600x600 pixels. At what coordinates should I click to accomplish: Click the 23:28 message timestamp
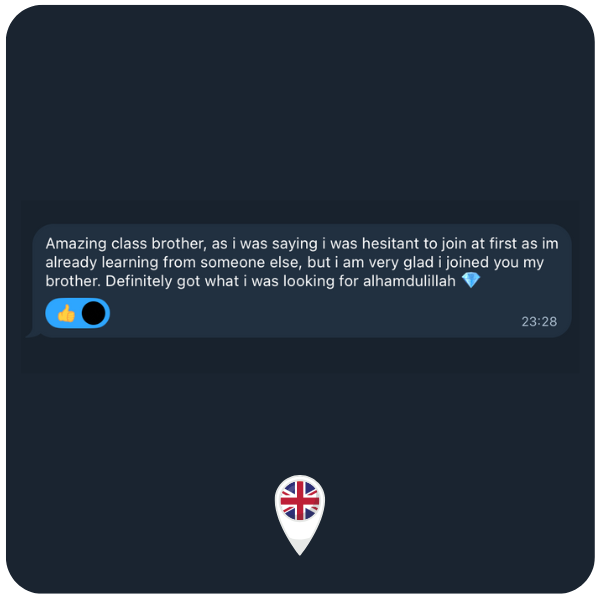pos(539,321)
